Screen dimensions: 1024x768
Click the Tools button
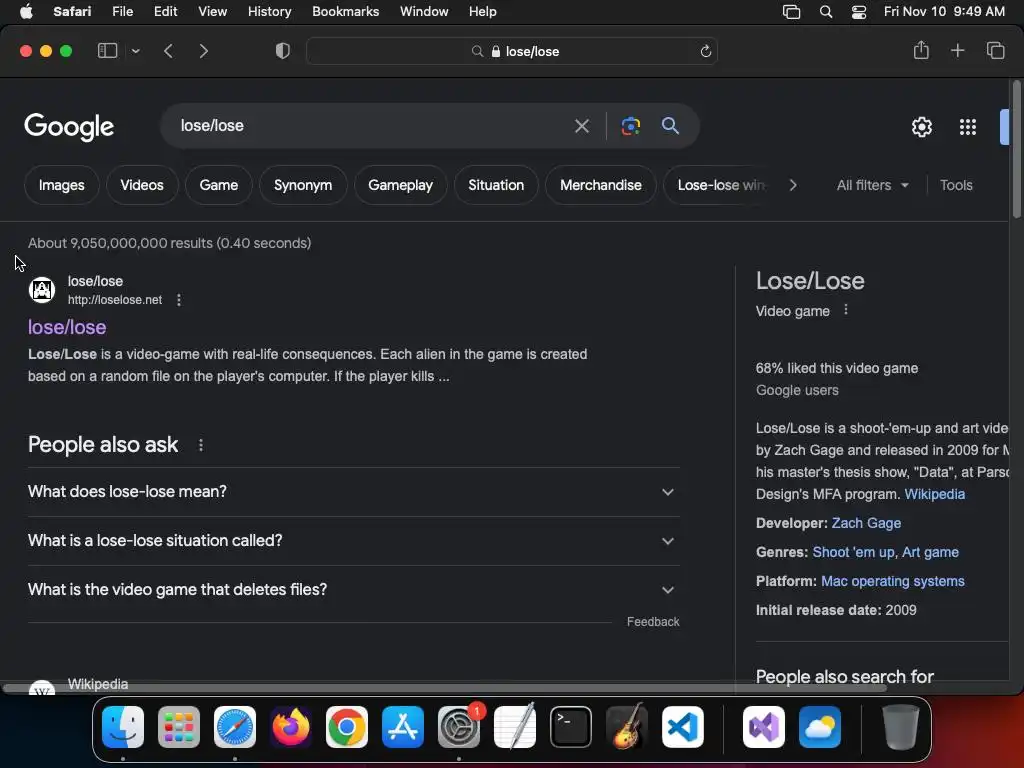tap(956, 185)
